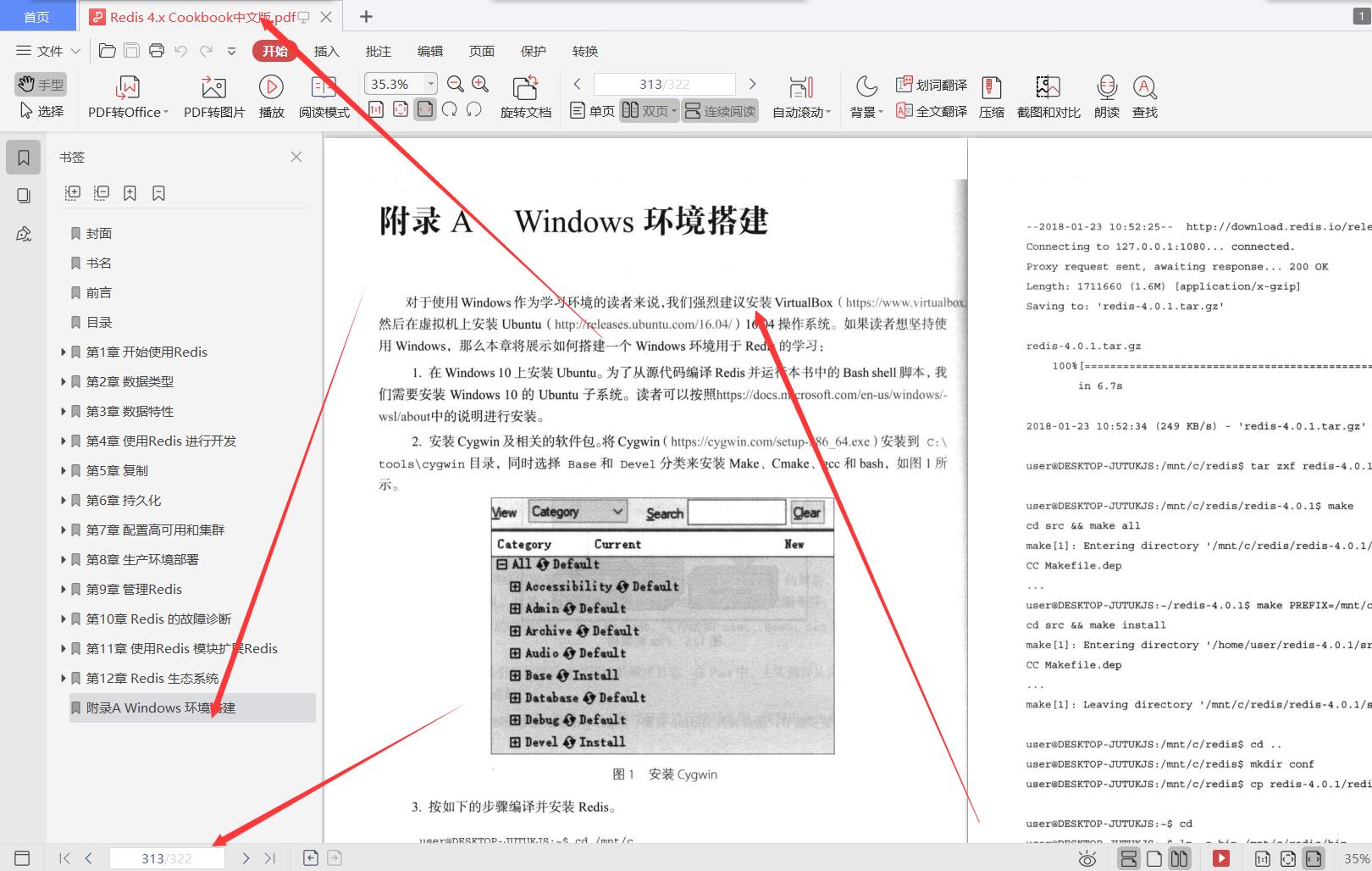The width and height of the screenshot is (1372, 871).
Task: Click collapse all bookmarks icon
Action: tap(102, 193)
